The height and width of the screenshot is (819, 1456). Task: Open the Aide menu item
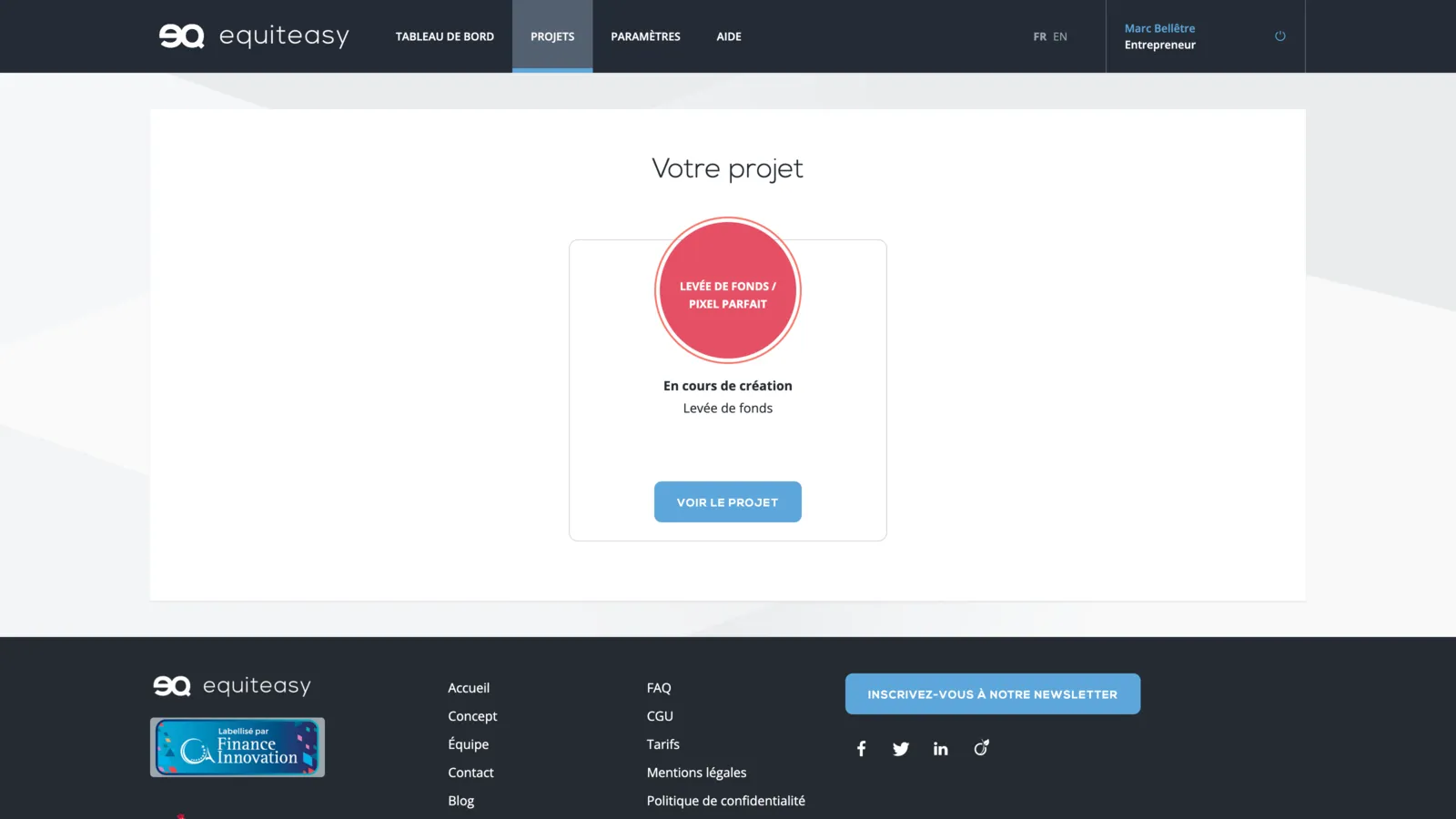tap(728, 37)
